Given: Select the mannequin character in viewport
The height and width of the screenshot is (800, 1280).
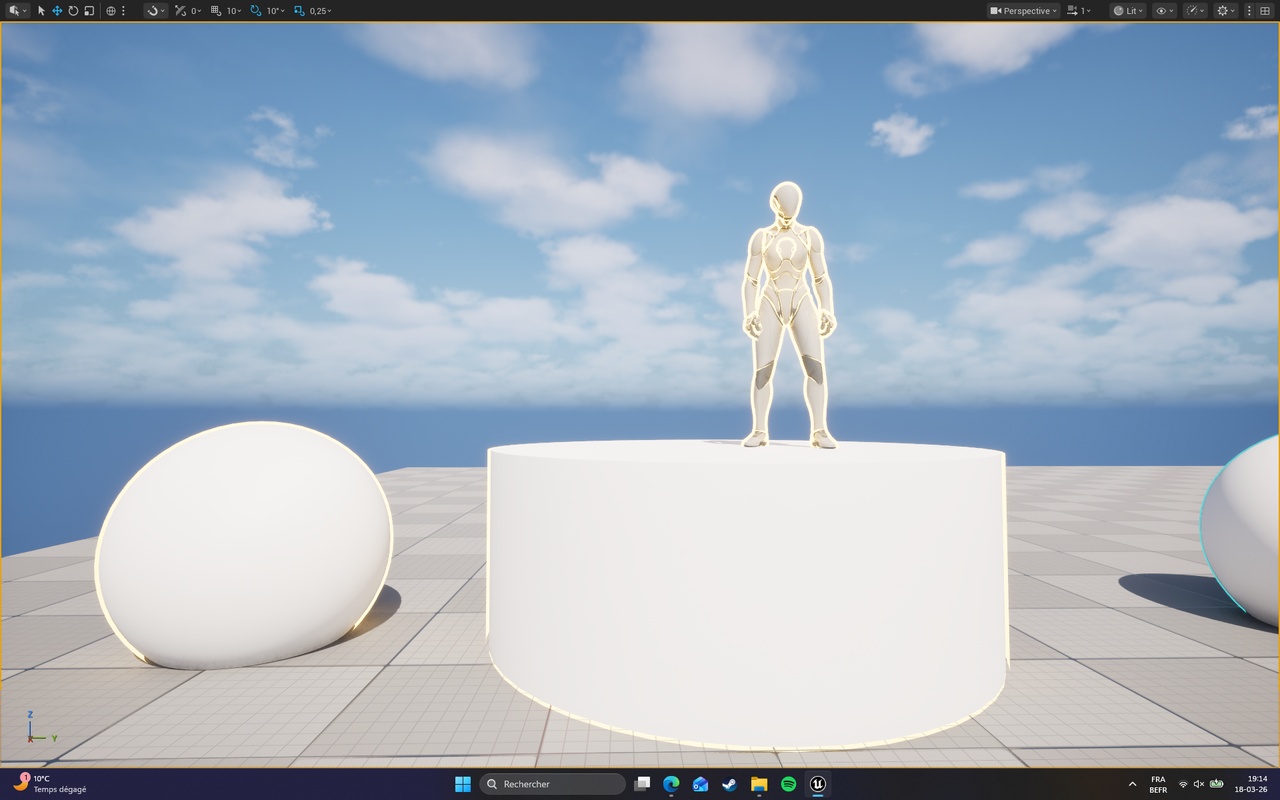Looking at the screenshot, I should coord(788,315).
